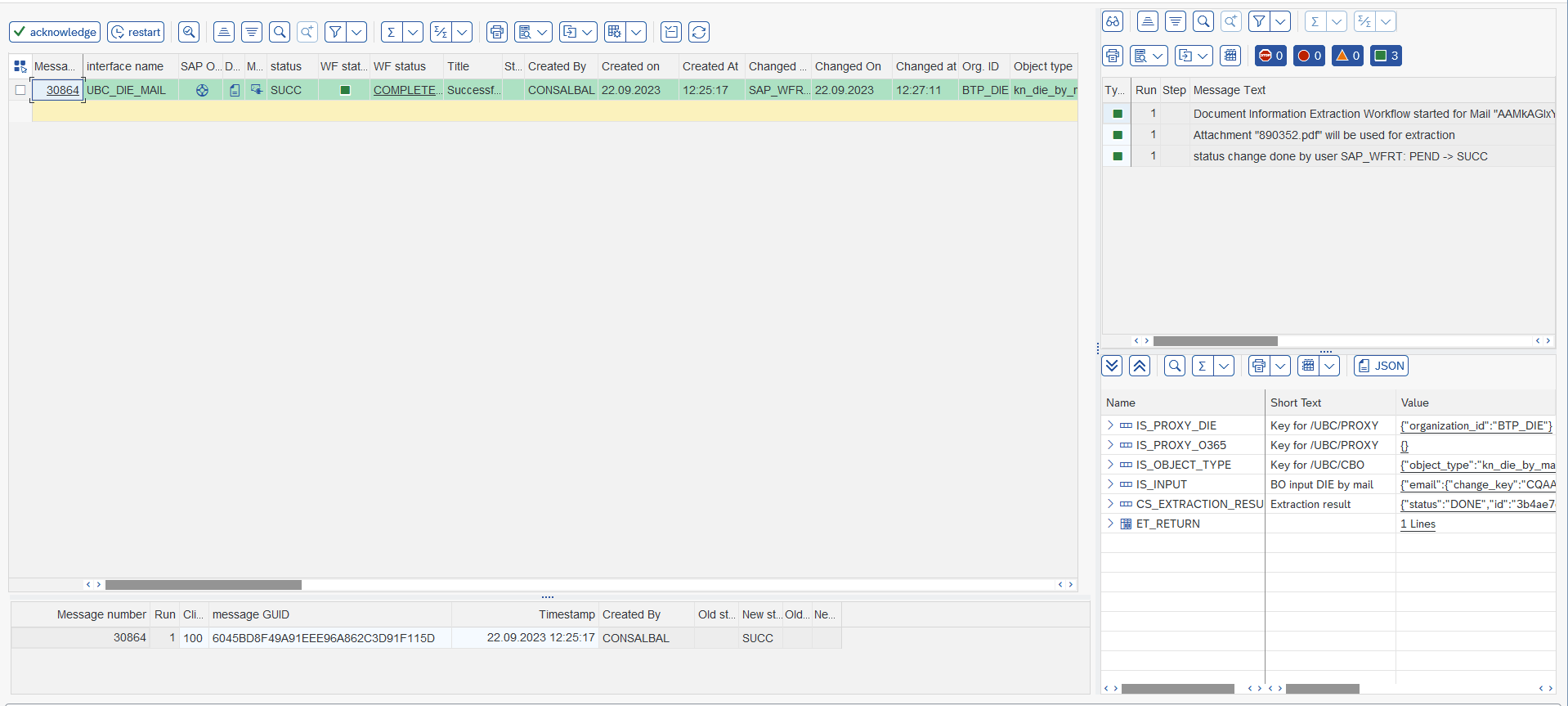Screen dimensions: 1568x706
Task: Open the Export dropdown in log panel toolbar
Action: click(1194, 56)
